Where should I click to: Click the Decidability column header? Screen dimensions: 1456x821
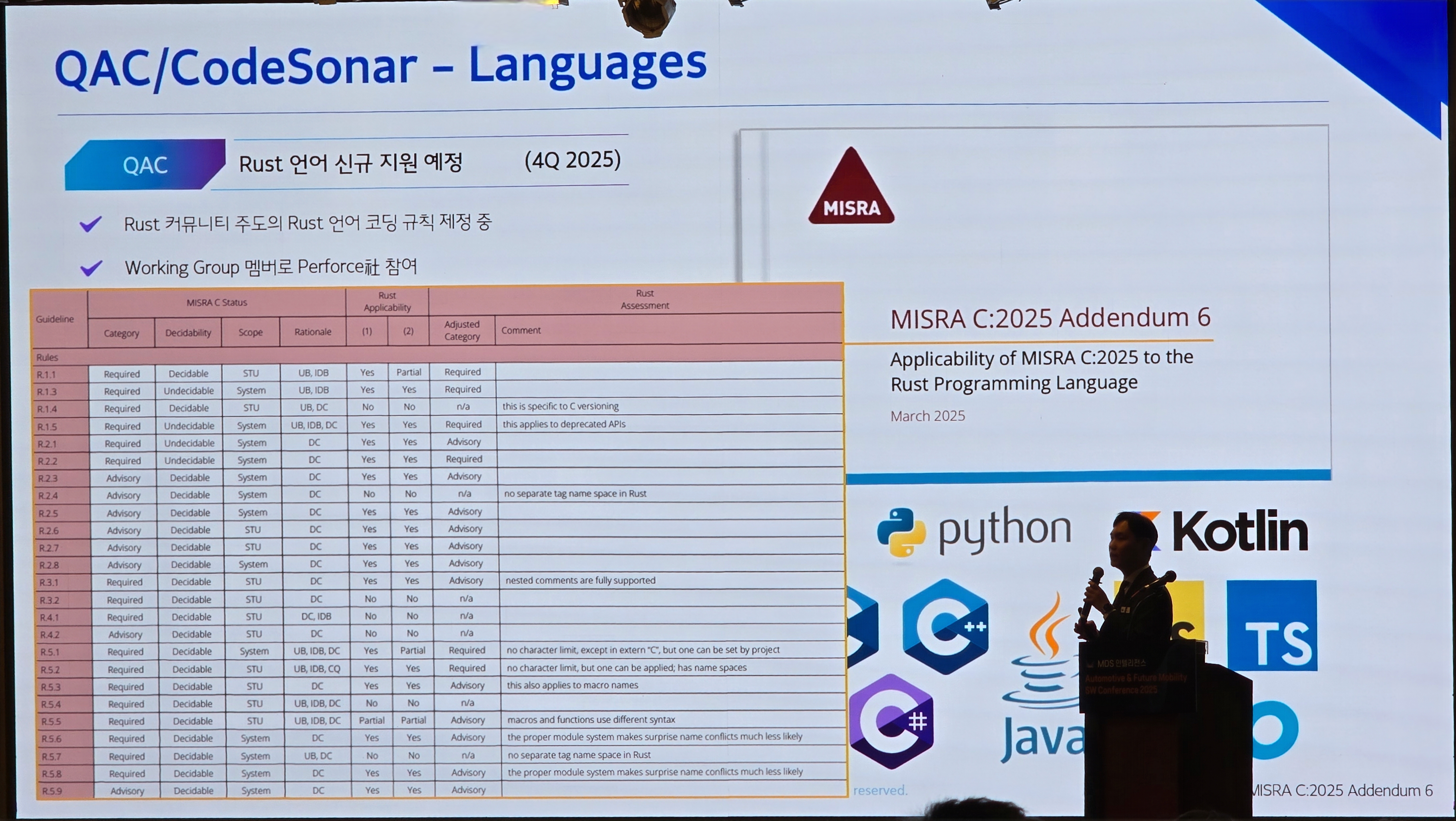pyautogui.click(x=188, y=333)
